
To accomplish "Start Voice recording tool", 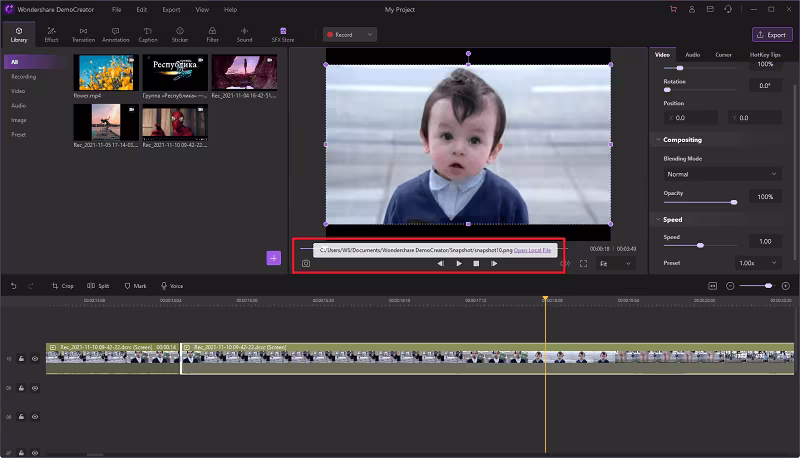I will (x=172, y=286).
